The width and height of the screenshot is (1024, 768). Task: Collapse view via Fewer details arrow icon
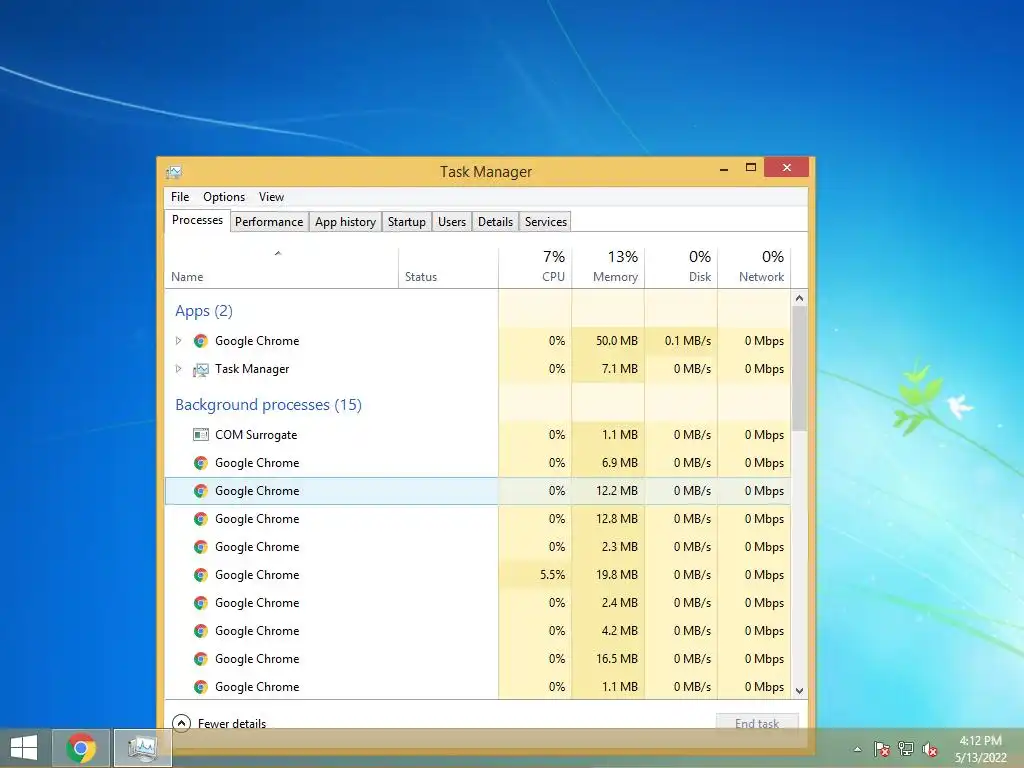tap(182, 723)
